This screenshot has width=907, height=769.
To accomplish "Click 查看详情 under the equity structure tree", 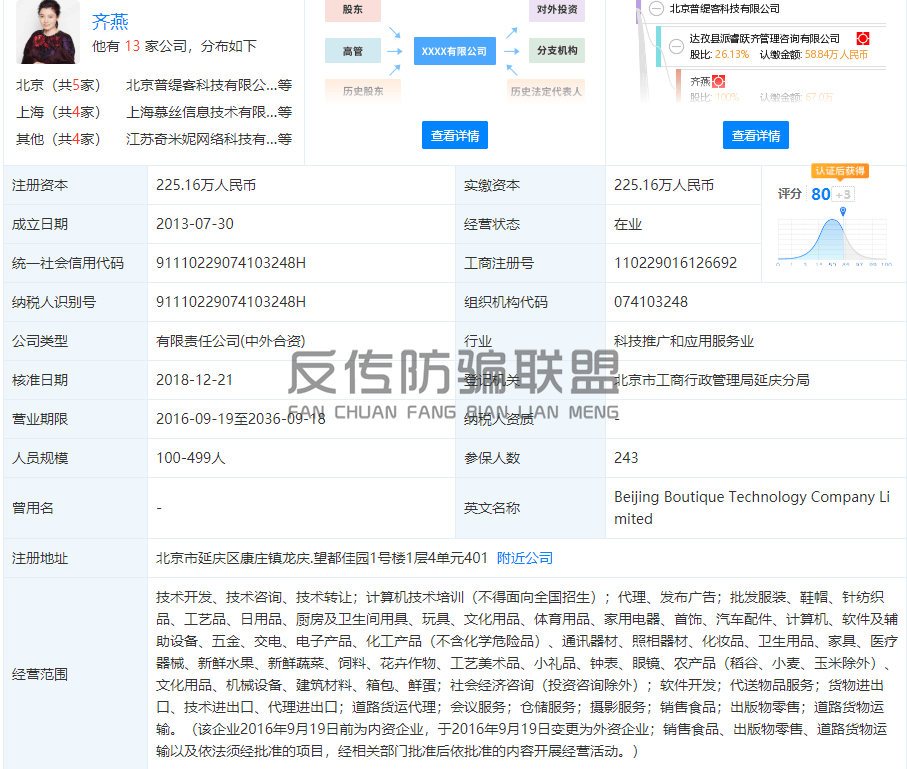I will [755, 135].
